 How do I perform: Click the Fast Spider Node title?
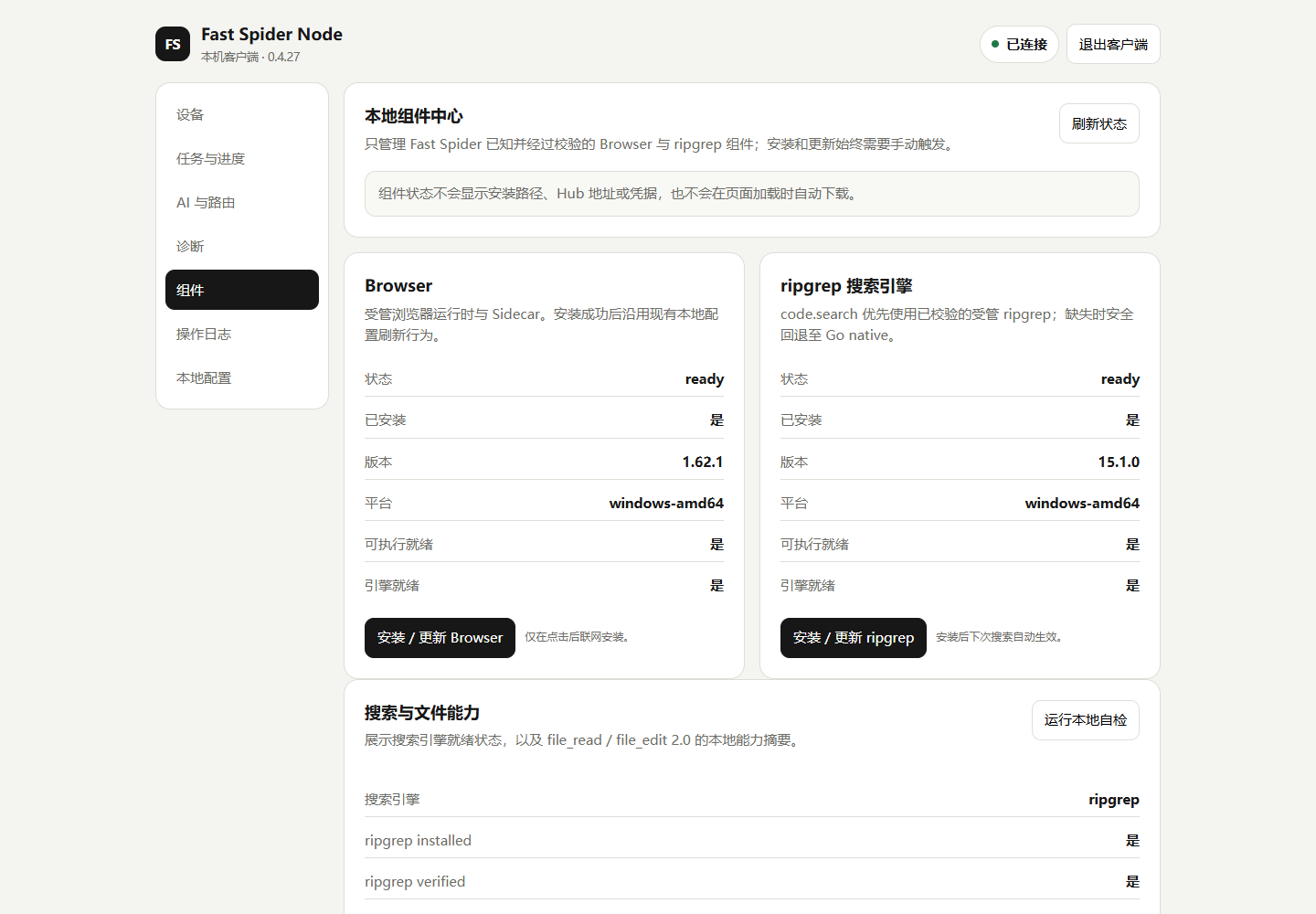click(271, 34)
